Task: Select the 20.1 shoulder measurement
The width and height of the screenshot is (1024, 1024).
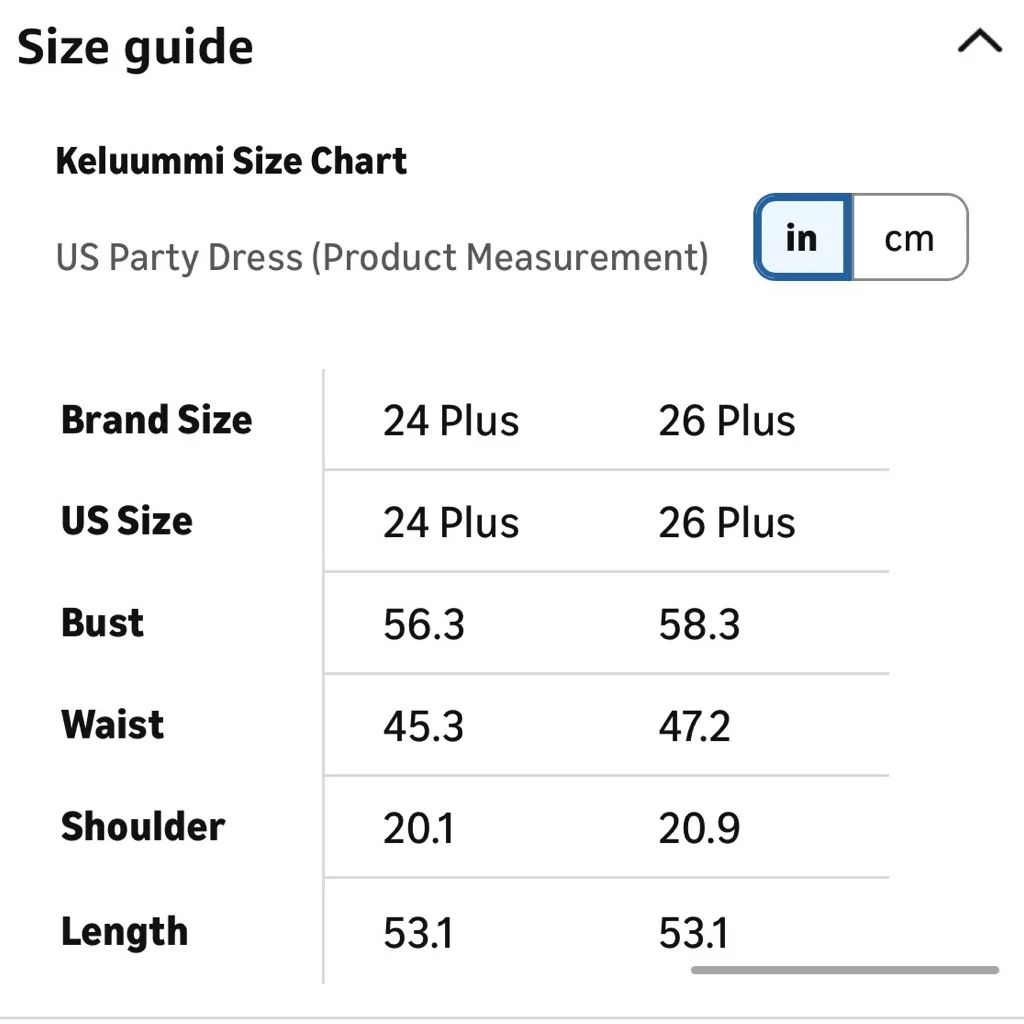Action: (418, 829)
